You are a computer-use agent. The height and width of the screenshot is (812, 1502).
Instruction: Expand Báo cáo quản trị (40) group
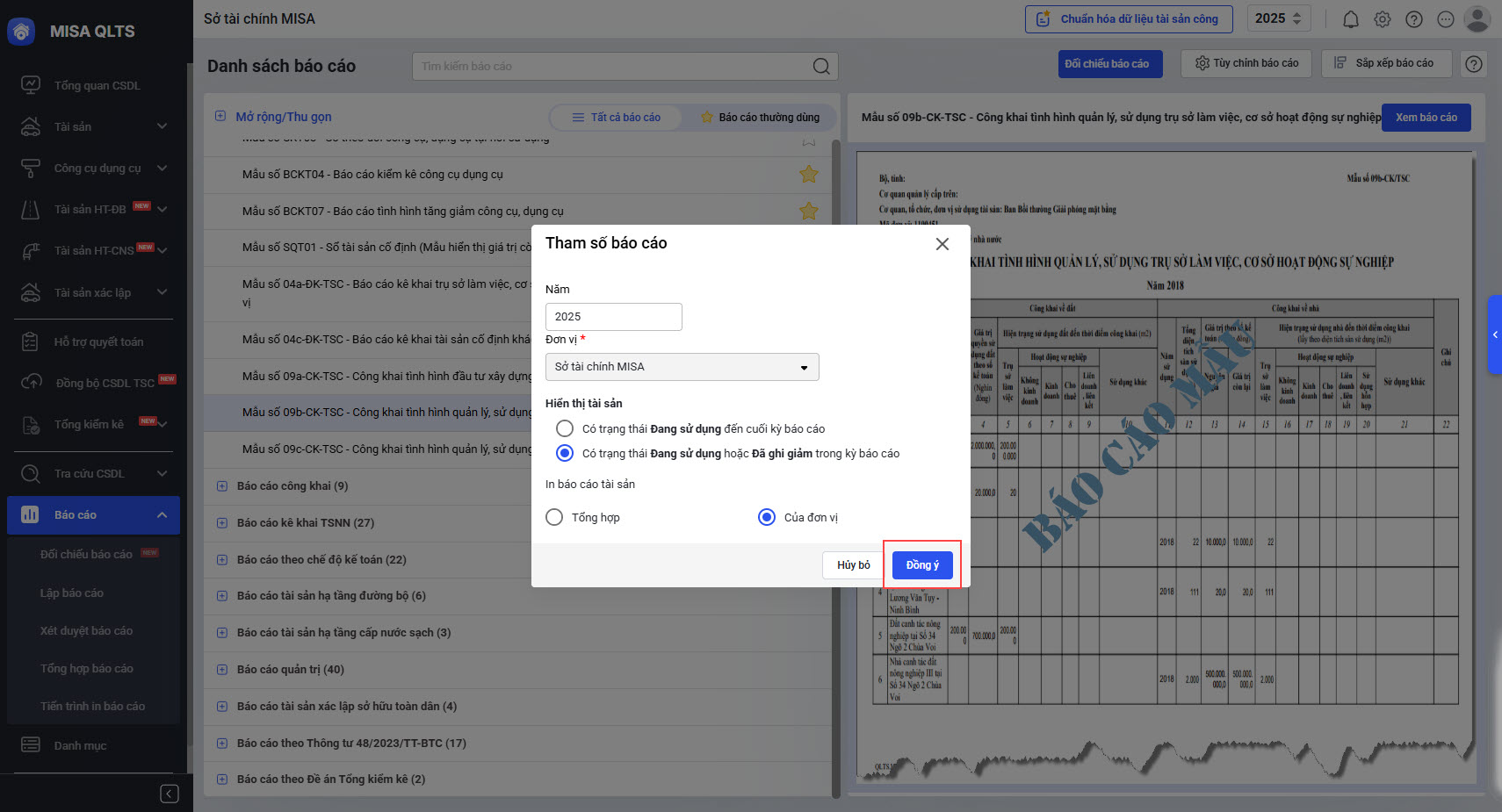pyautogui.click(x=222, y=669)
